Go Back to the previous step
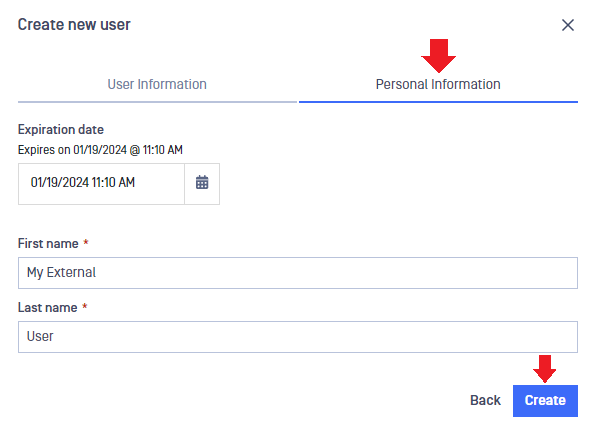 click(485, 401)
